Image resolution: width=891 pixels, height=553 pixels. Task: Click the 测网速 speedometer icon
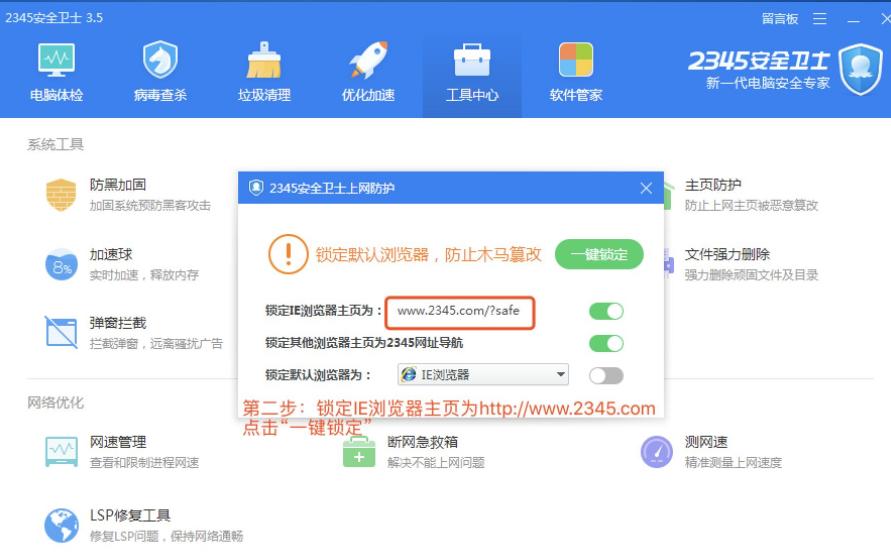[x=657, y=452]
